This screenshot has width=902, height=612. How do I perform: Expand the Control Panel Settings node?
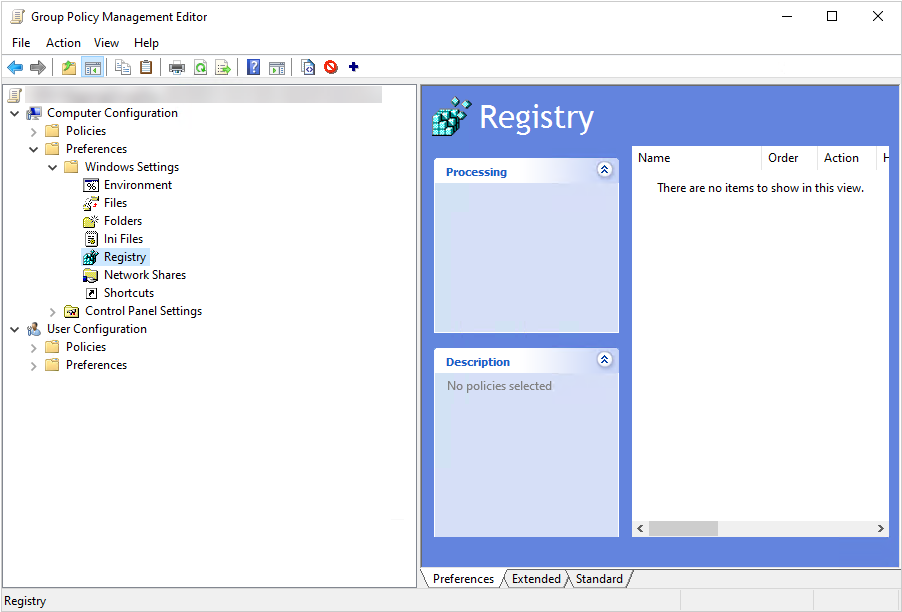52,310
